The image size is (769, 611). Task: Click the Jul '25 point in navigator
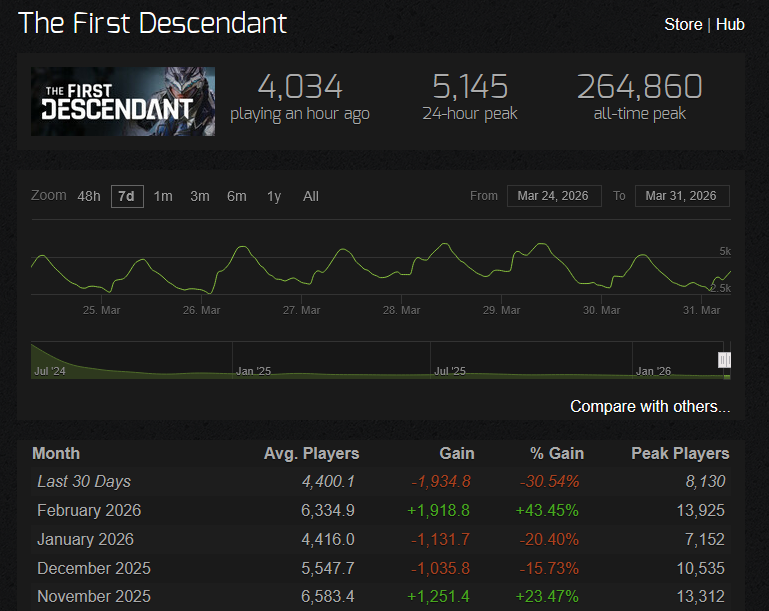[450, 371]
